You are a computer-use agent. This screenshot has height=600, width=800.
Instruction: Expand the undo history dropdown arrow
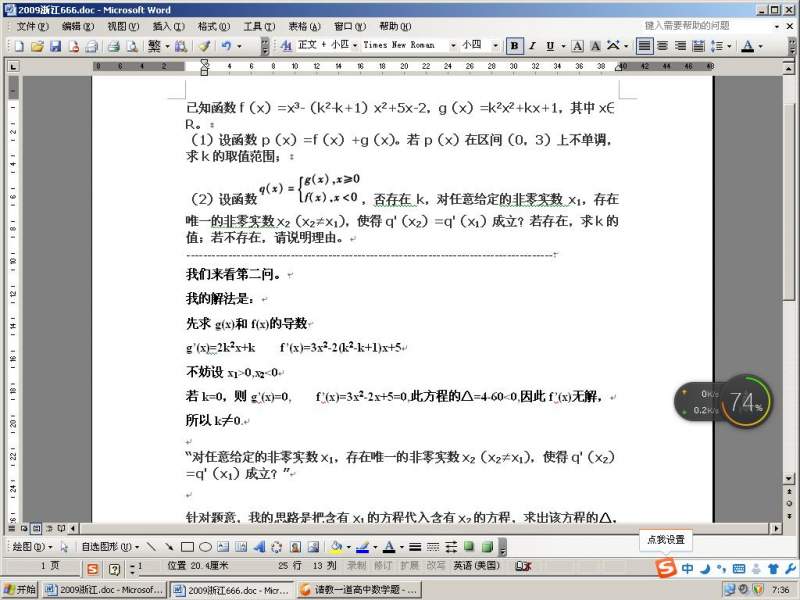click(x=239, y=46)
